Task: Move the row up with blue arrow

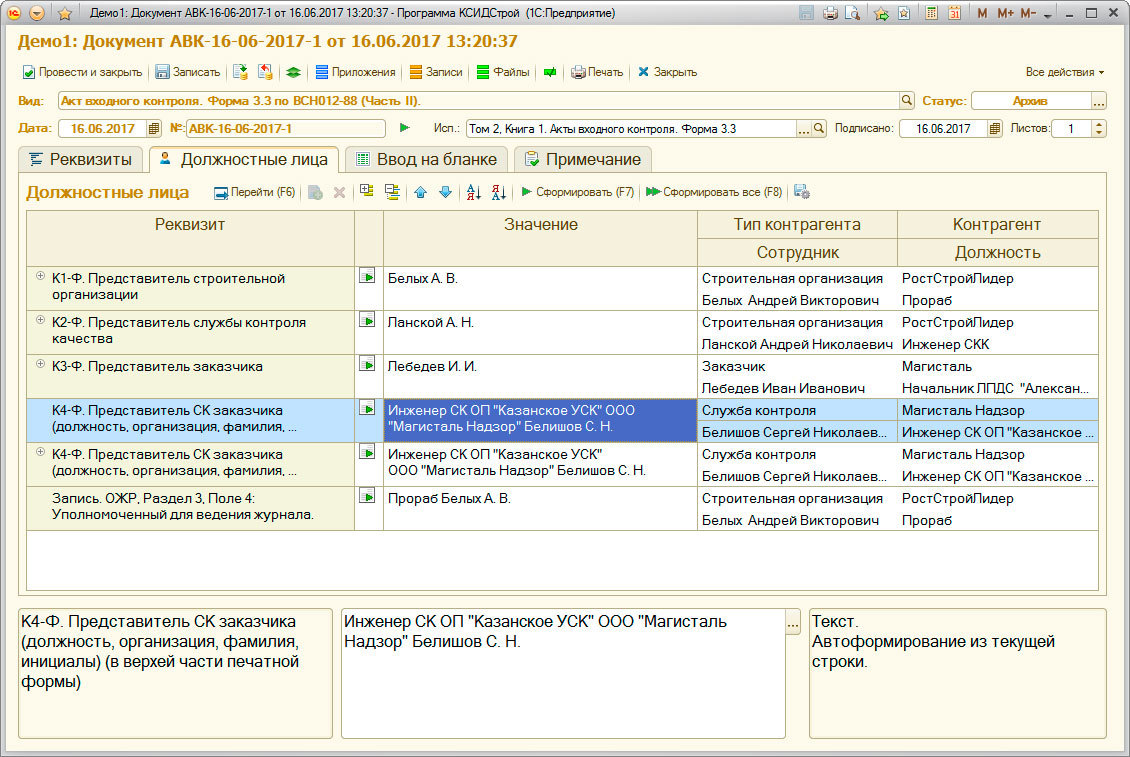Action: coord(420,192)
